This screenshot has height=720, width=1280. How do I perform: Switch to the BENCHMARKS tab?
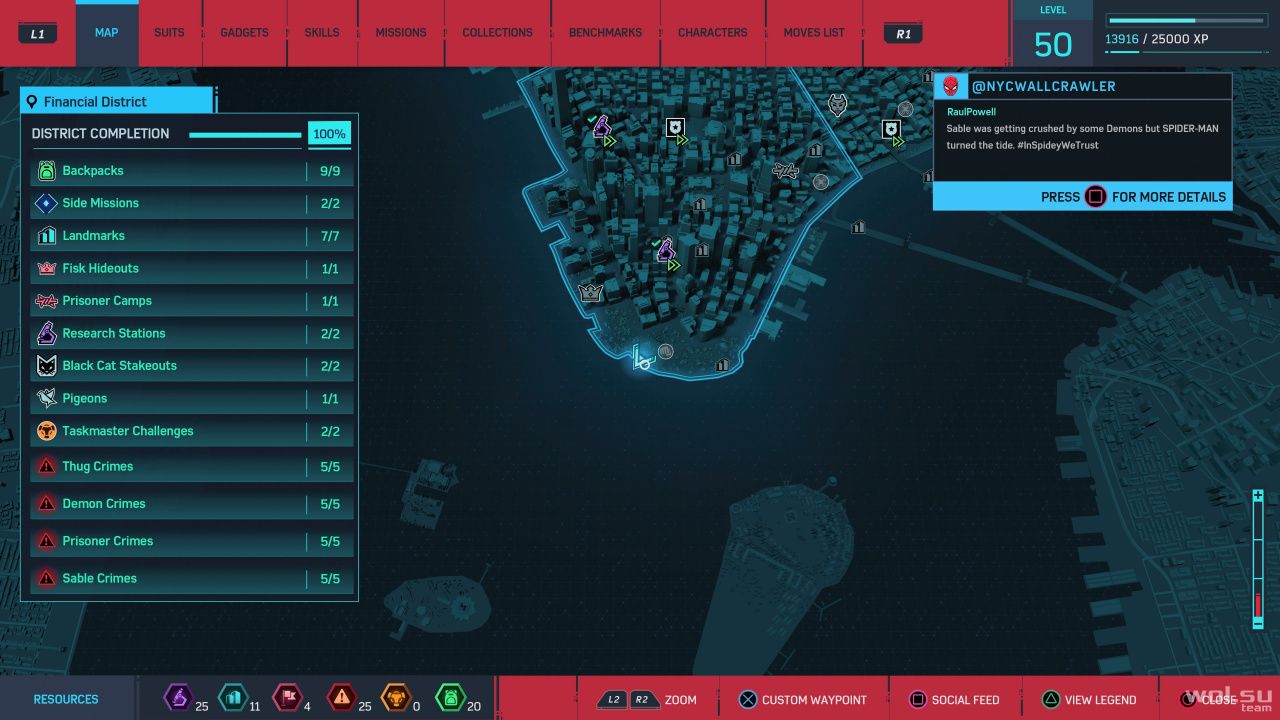pos(605,33)
